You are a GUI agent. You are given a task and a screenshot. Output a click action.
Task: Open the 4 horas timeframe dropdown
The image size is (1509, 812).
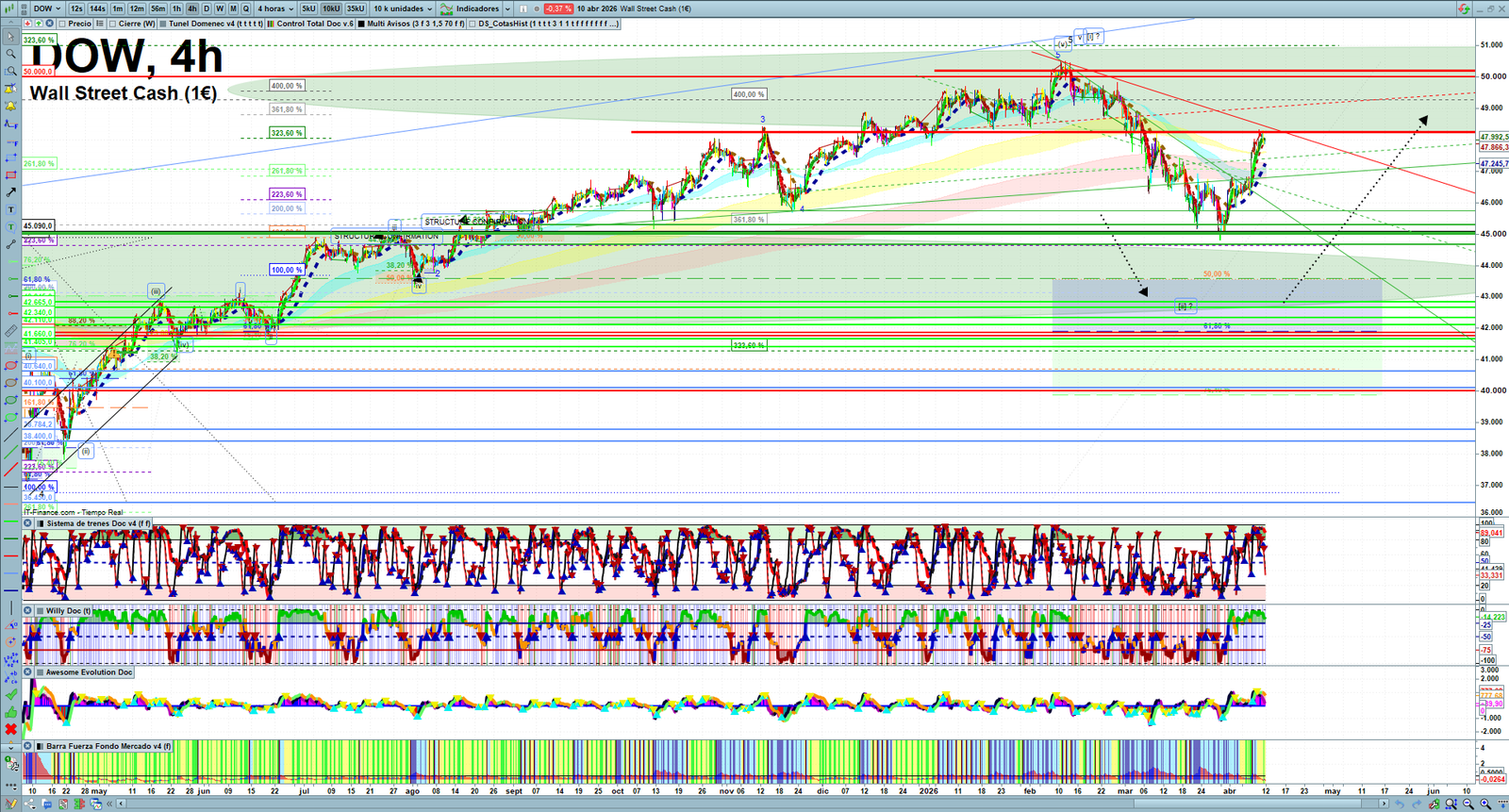(276, 8)
